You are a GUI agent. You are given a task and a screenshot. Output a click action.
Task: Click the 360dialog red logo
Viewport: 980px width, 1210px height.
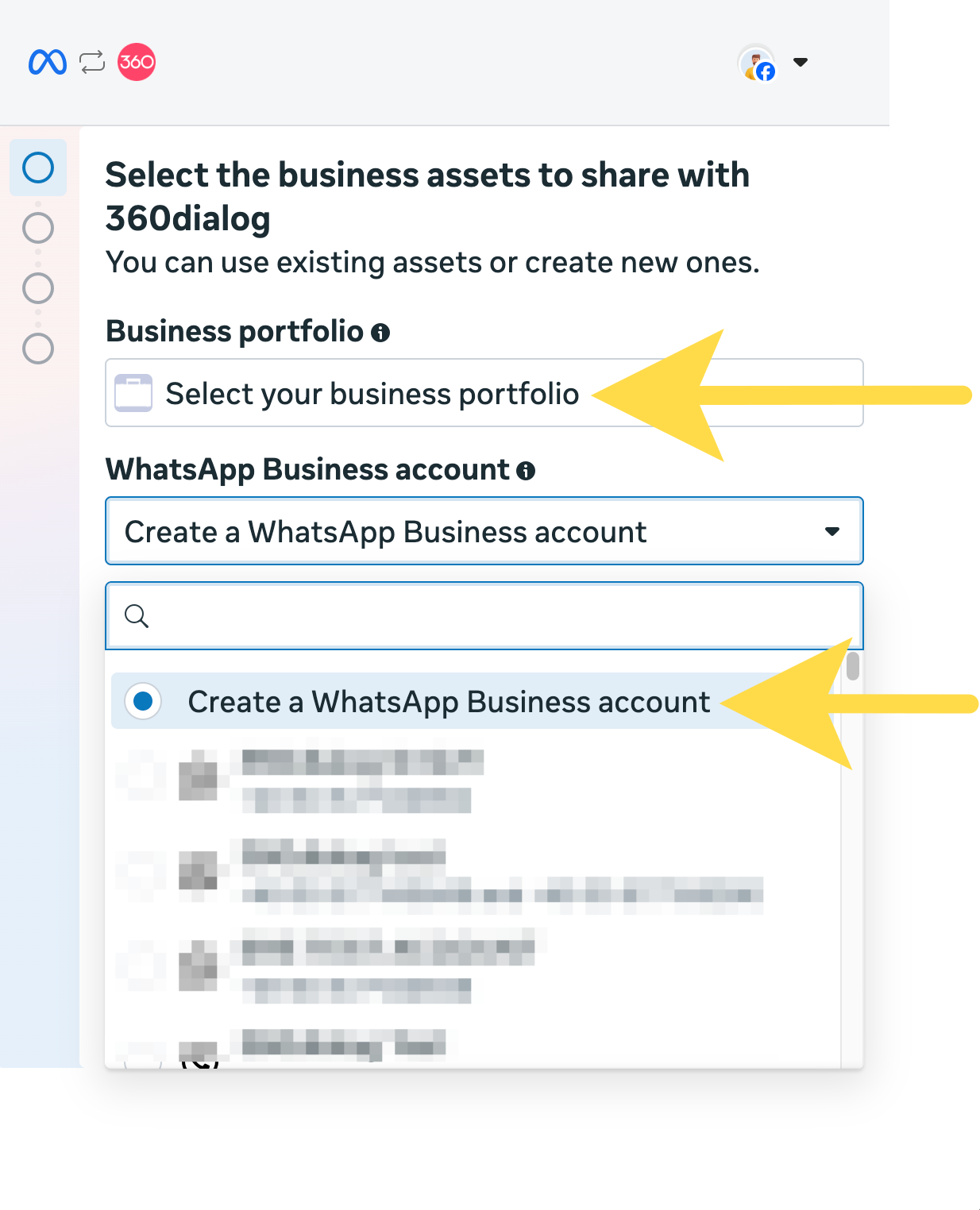[x=137, y=62]
